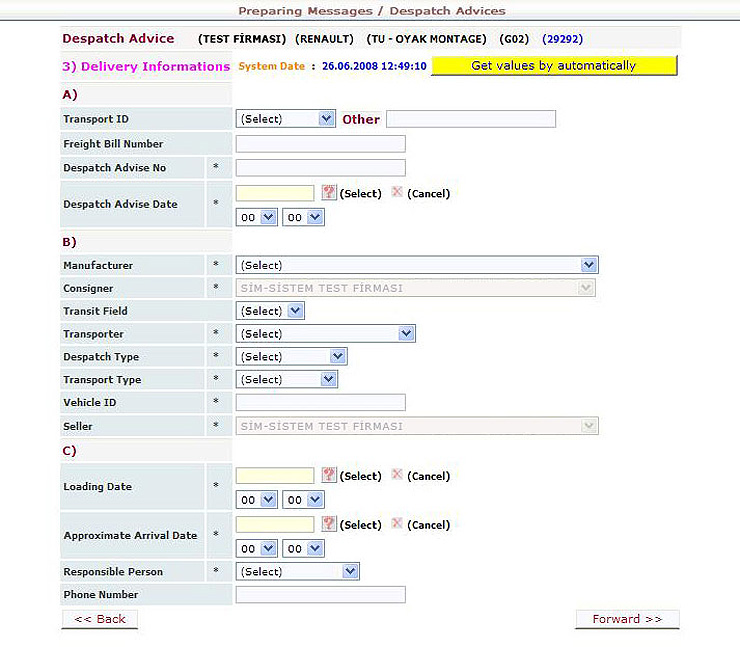Click the (TU - OYAK MONTAGE) text

[x=426, y=39]
